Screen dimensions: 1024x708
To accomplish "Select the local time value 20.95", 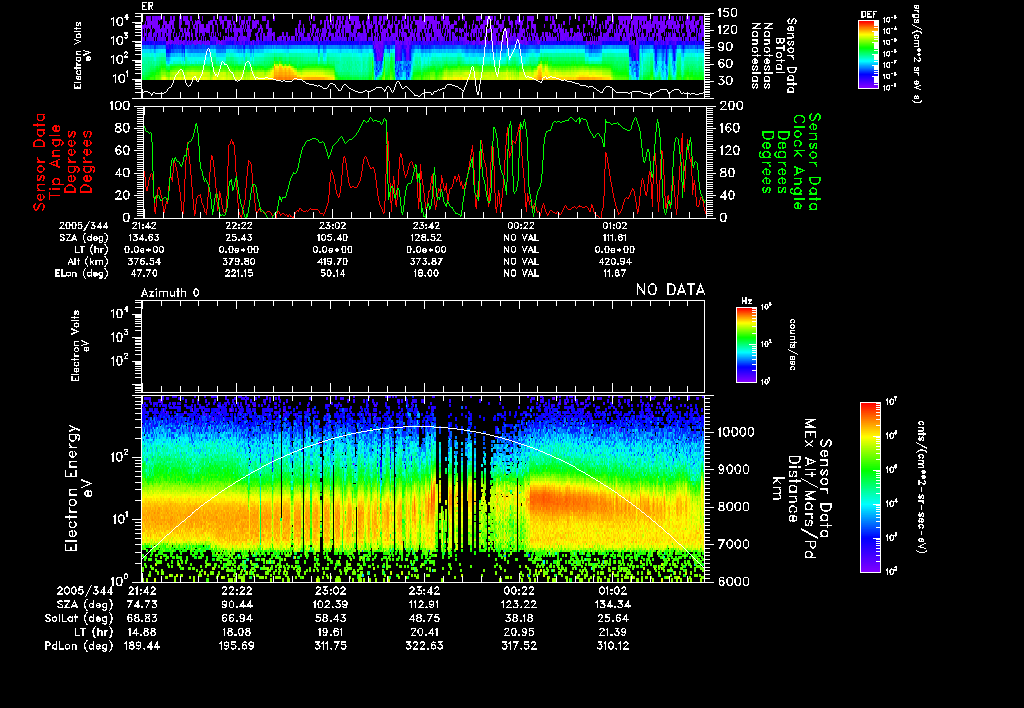I will (x=519, y=632).
